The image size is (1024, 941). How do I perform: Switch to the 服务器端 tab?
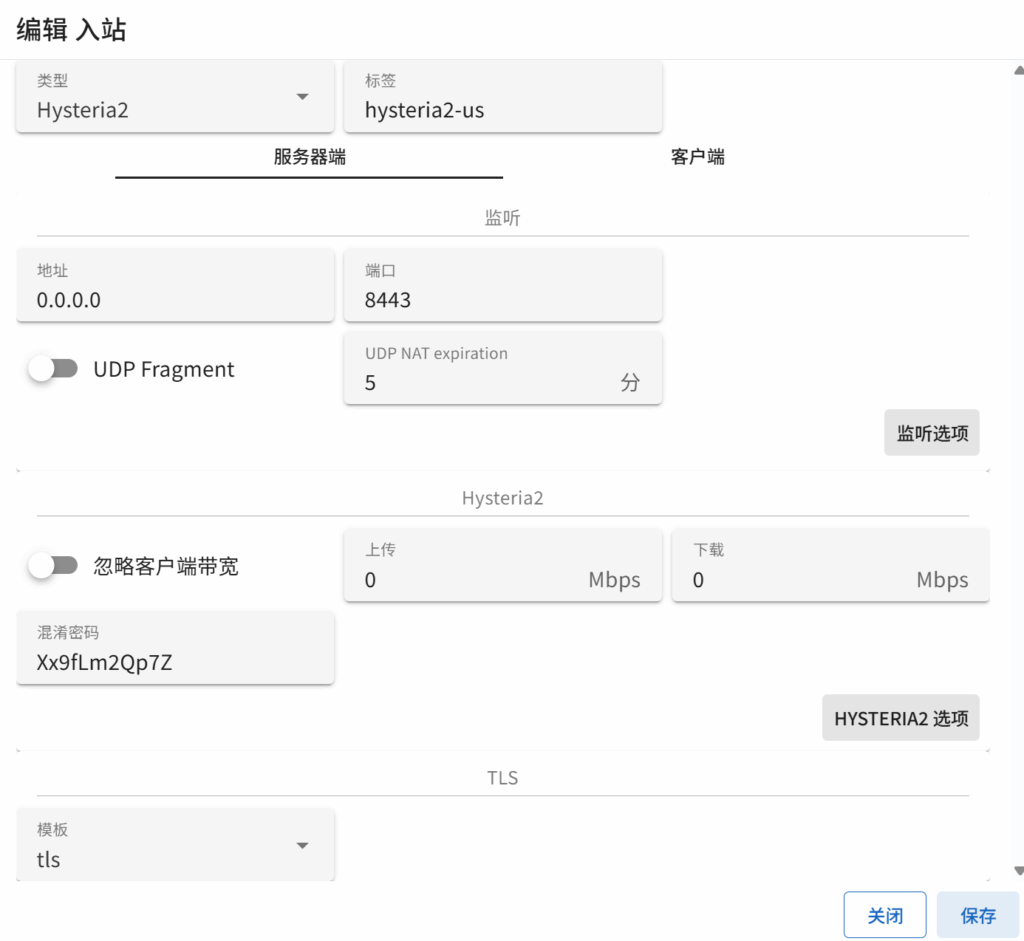309,157
